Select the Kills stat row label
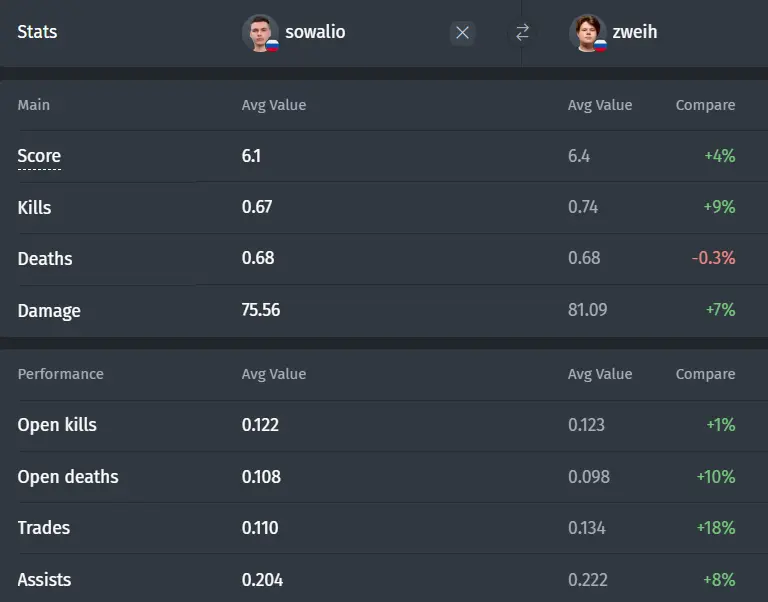Image resolution: width=768 pixels, height=602 pixels. pos(34,207)
